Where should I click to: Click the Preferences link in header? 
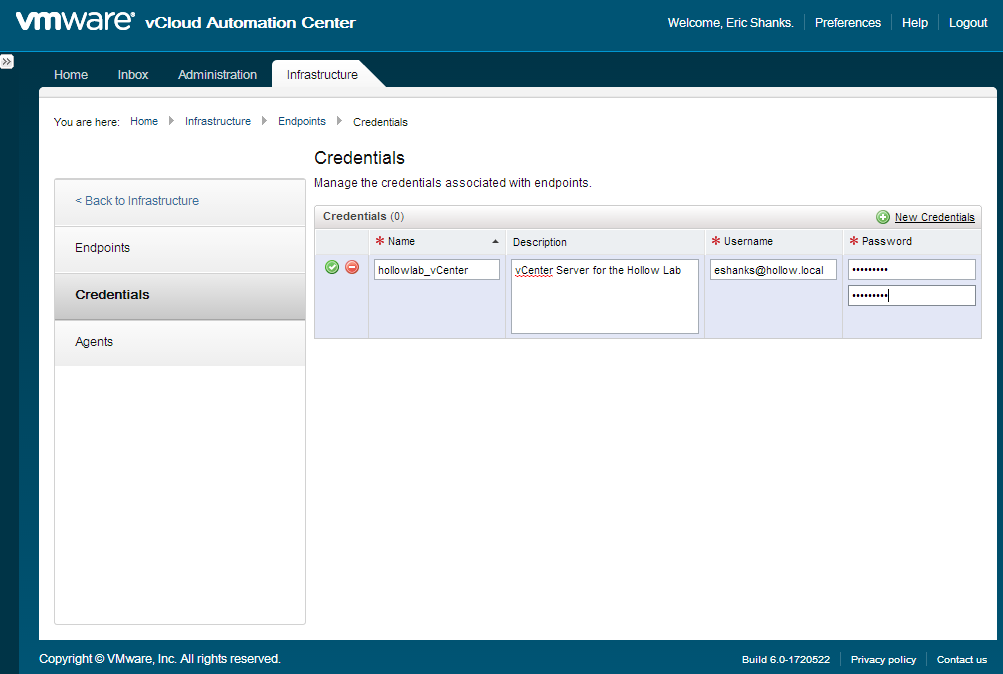pyautogui.click(x=847, y=23)
